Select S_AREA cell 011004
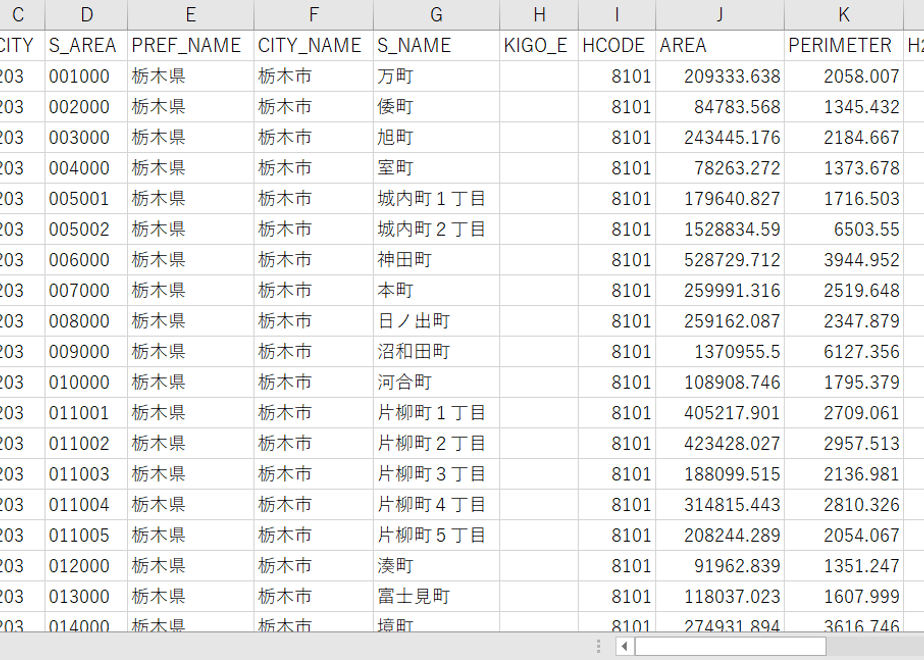 point(86,504)
